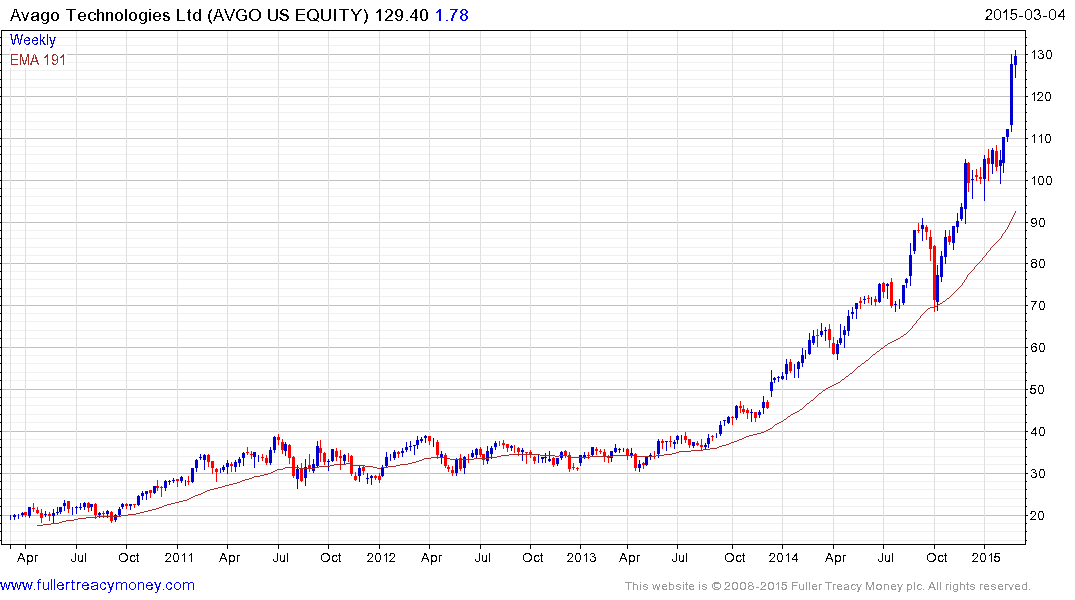This screenshot has width=1075, height=600.
Task: Click the 2012 year label on time axis
Action: click(x=381, y=557)
